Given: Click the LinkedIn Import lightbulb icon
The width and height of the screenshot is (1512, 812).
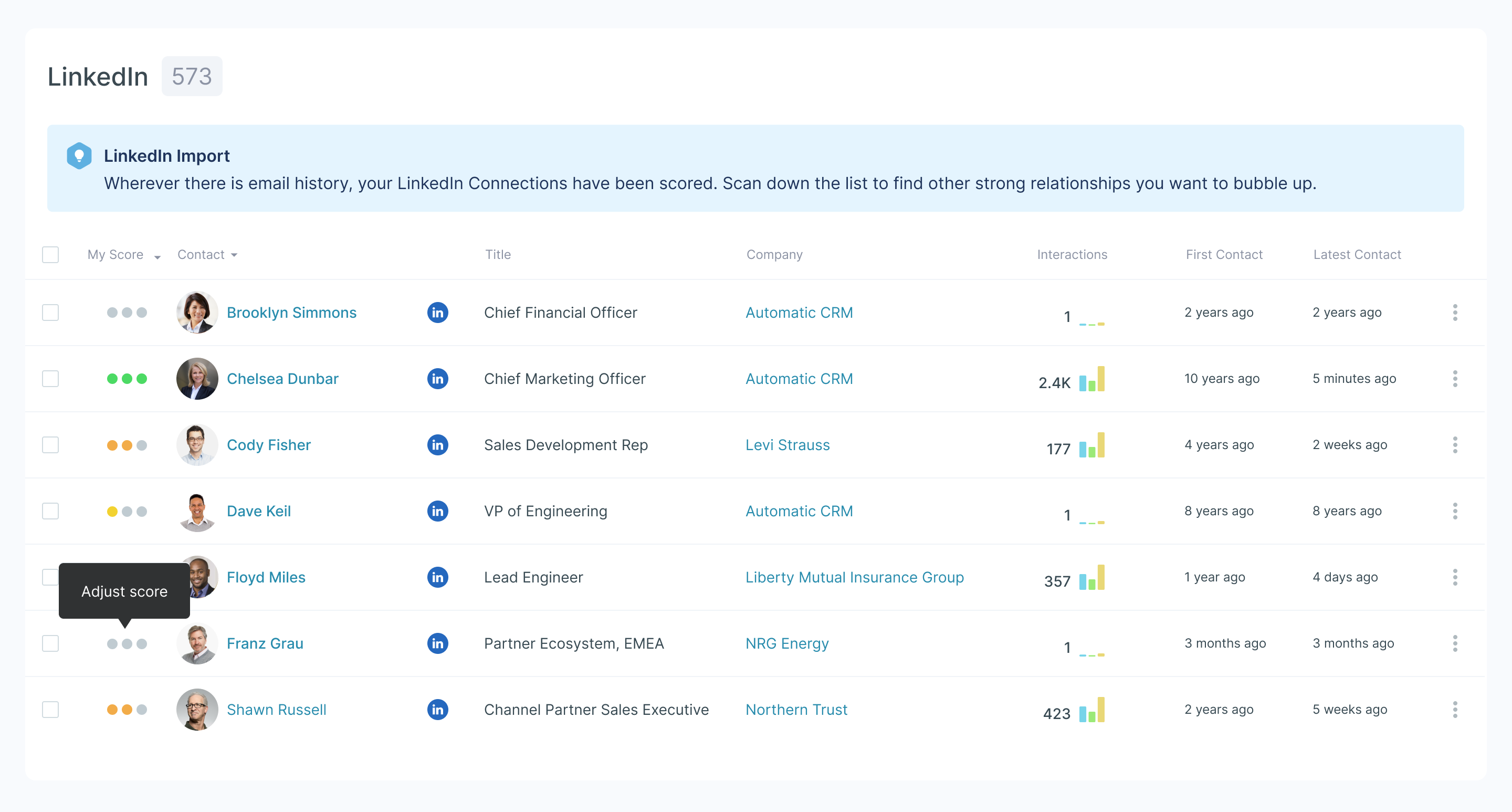Looking at the screenshot, I should [79, 155].
